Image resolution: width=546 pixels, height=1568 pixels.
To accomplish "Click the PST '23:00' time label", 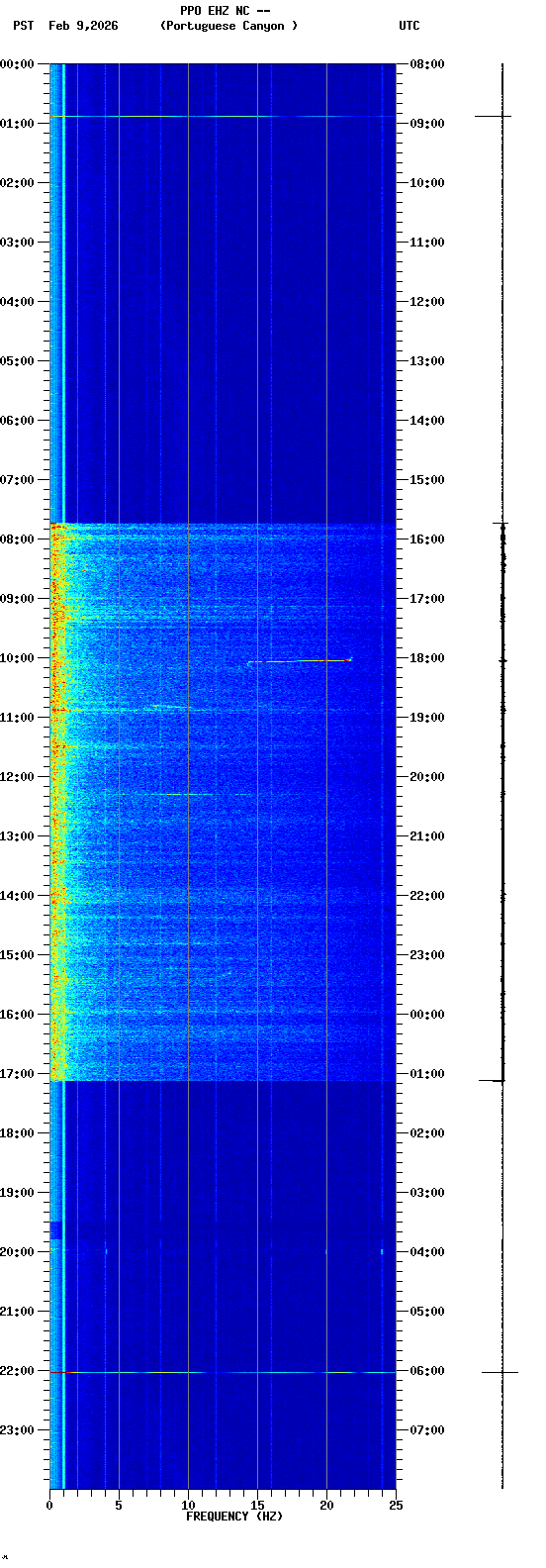I will (17, 1430).
